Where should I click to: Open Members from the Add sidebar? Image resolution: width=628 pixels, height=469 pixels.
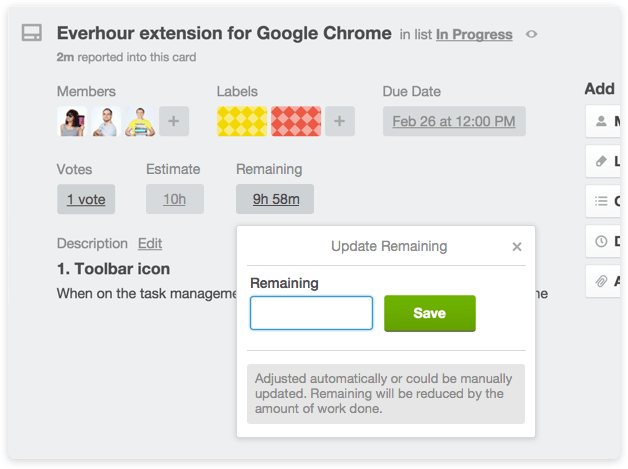[x=604, y=121]
